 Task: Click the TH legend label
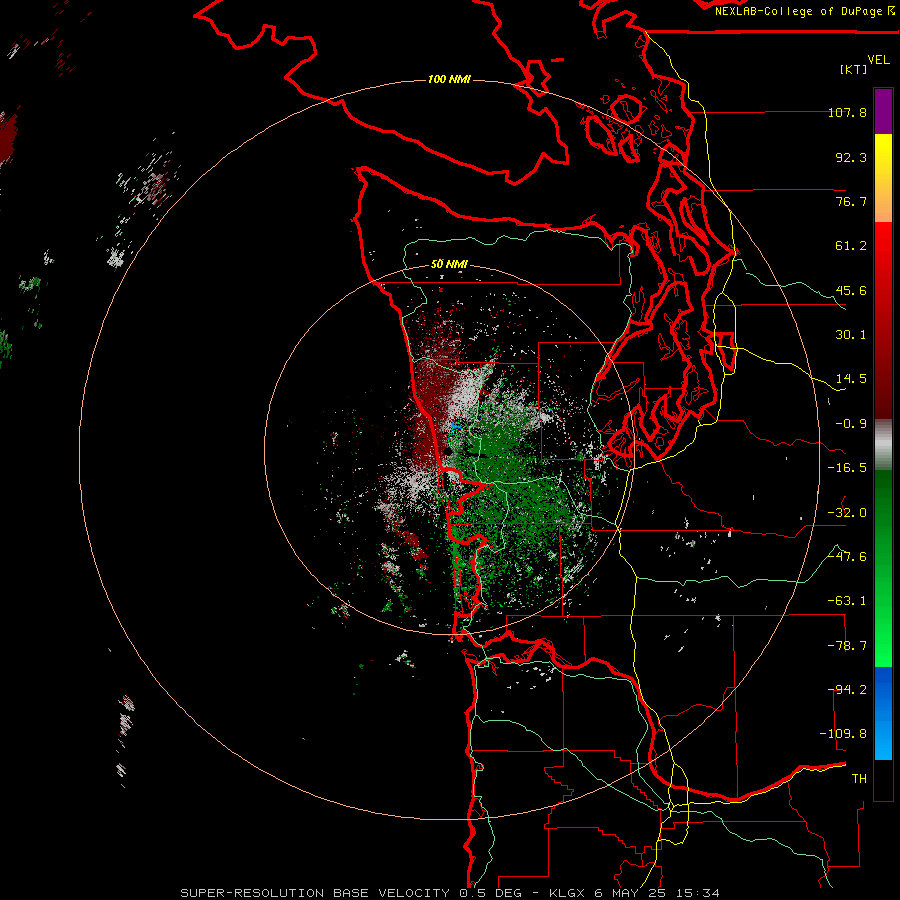point(859,779)
